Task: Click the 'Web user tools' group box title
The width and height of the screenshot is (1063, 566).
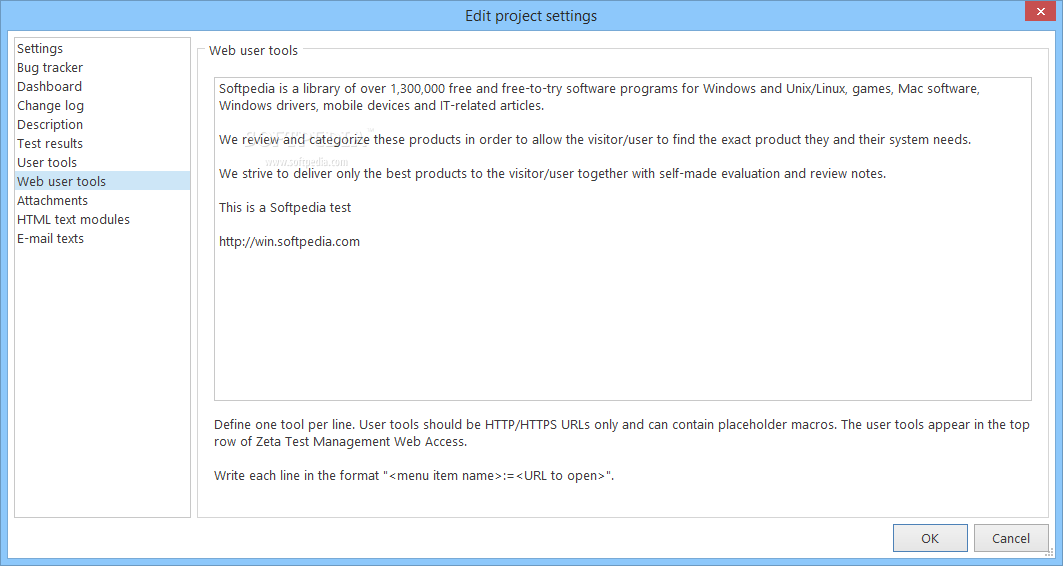Action: coord(253,51)
